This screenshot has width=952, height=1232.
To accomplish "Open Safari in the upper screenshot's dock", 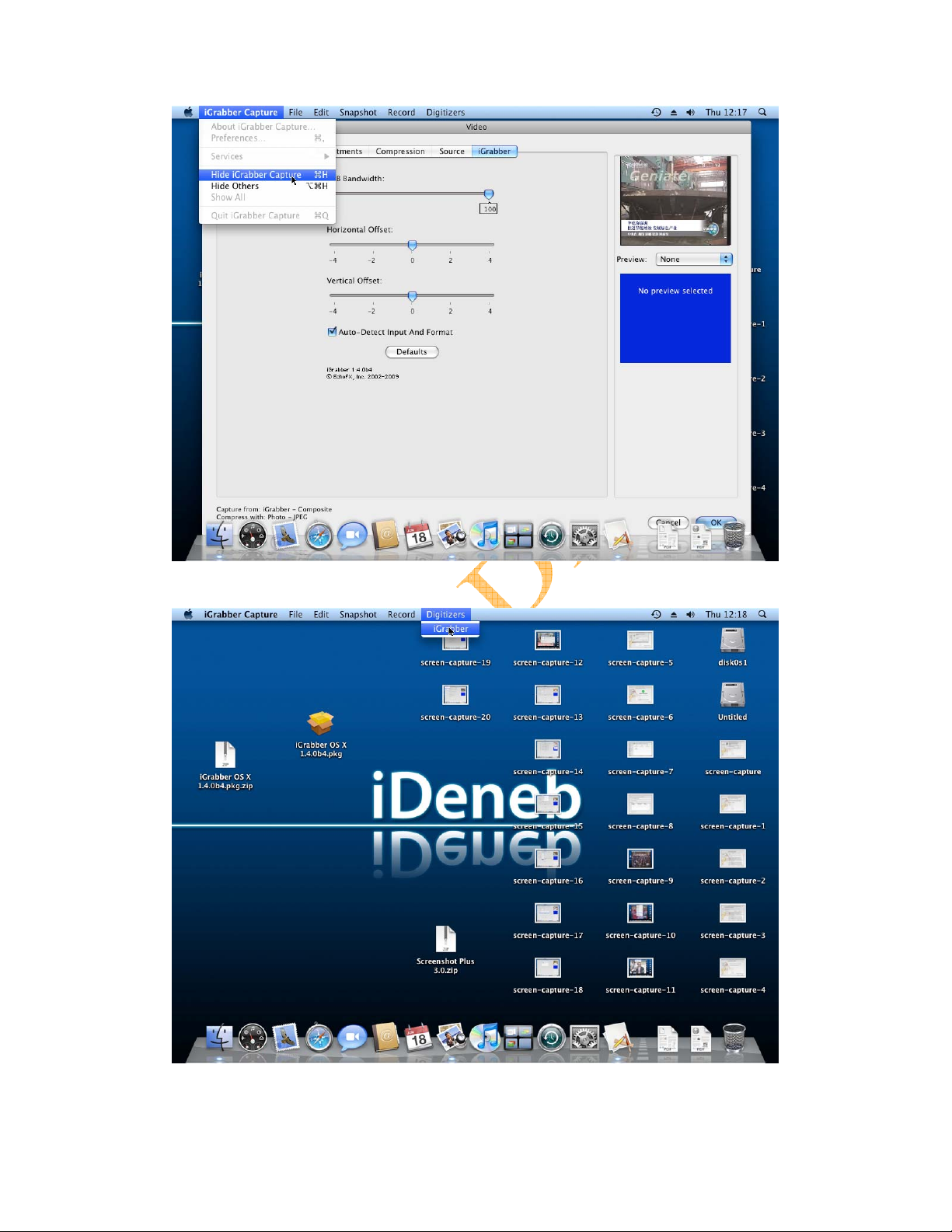I will pos(319,536).
